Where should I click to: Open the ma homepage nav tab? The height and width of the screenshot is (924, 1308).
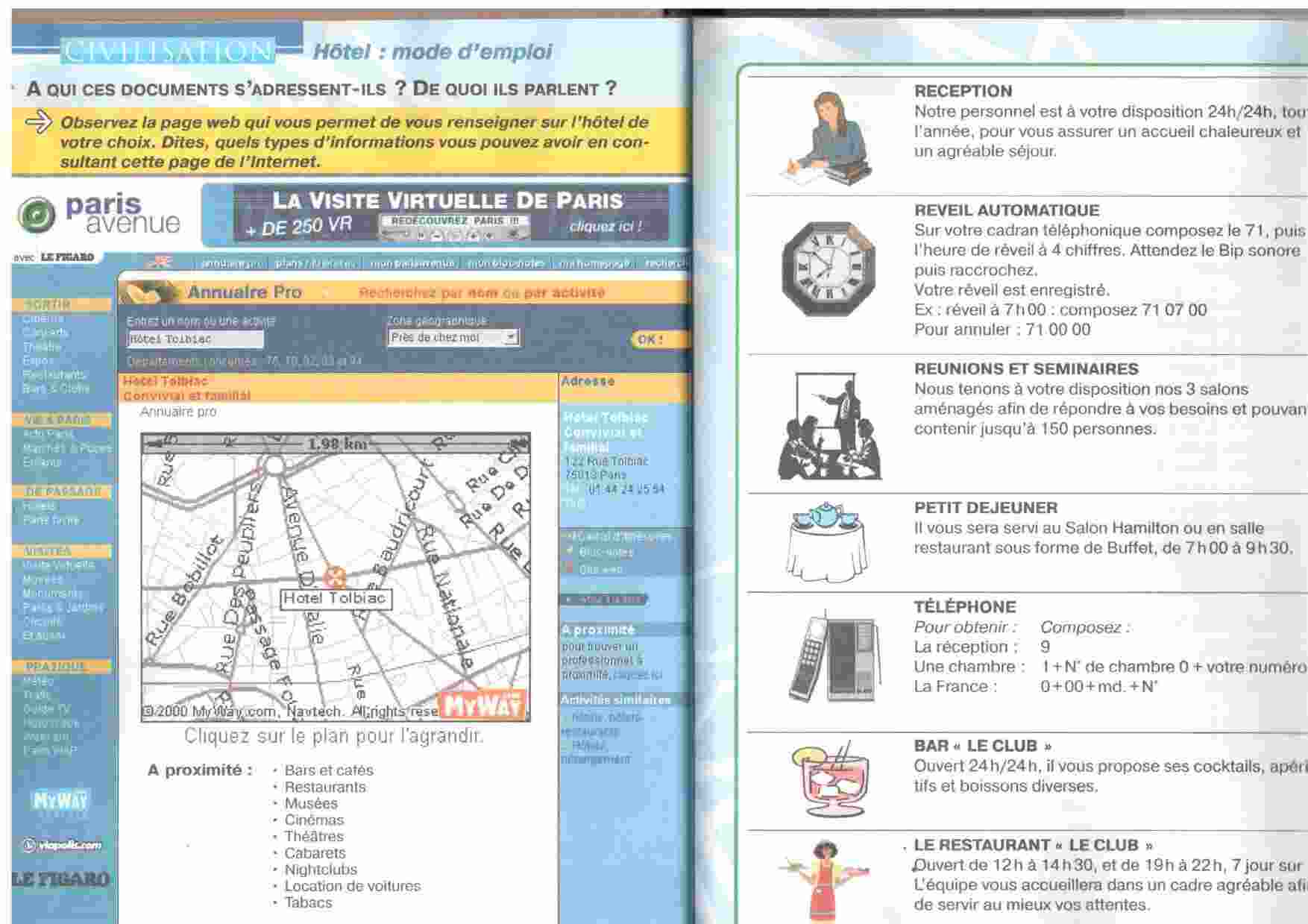(x=595, y=263)
